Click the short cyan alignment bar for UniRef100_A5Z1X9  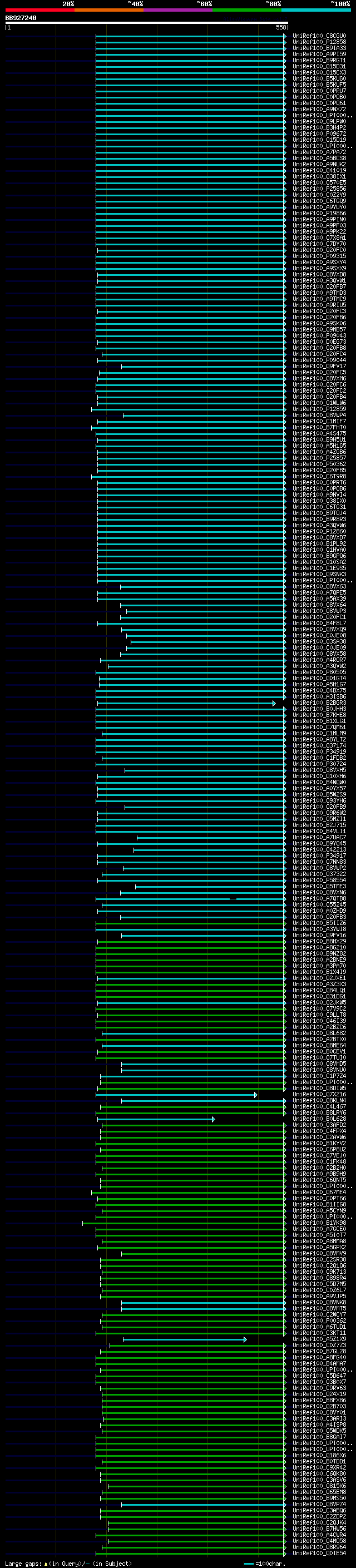[x=184, y=1339]
